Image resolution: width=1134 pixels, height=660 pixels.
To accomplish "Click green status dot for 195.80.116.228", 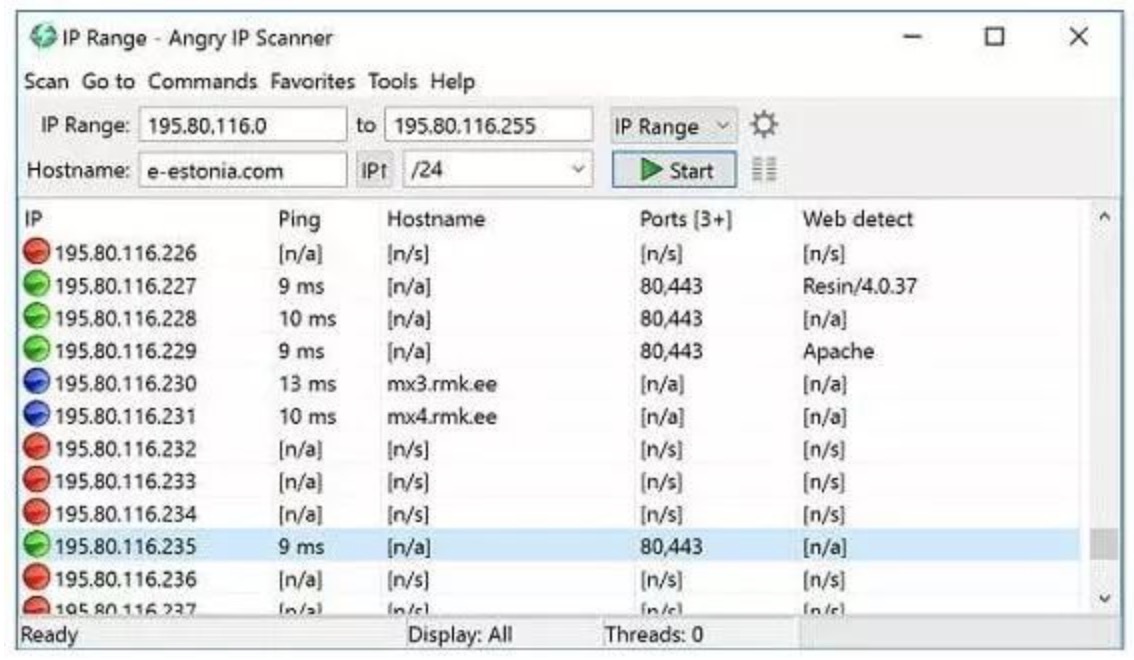I will (36, 317).
